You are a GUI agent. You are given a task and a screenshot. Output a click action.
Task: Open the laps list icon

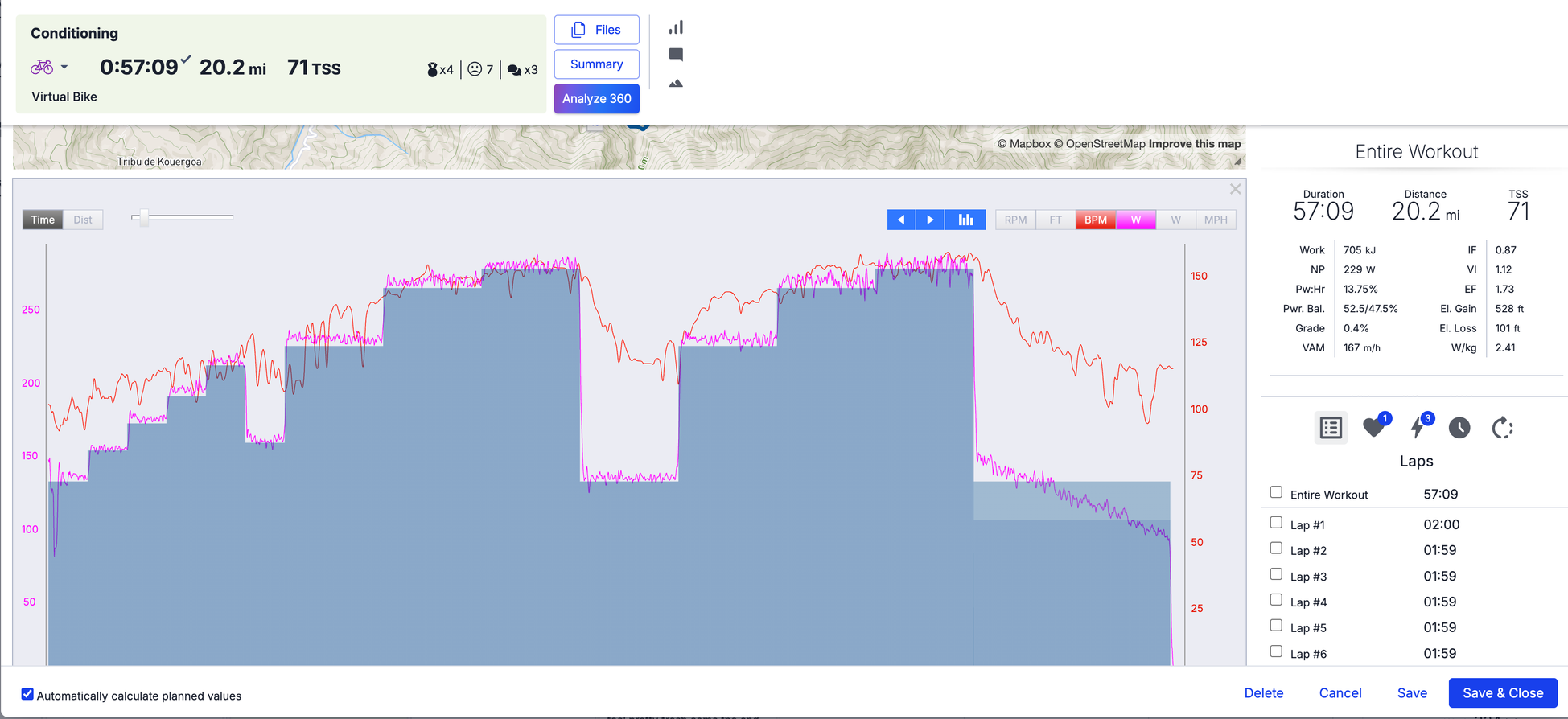[x=1331, y=428]
